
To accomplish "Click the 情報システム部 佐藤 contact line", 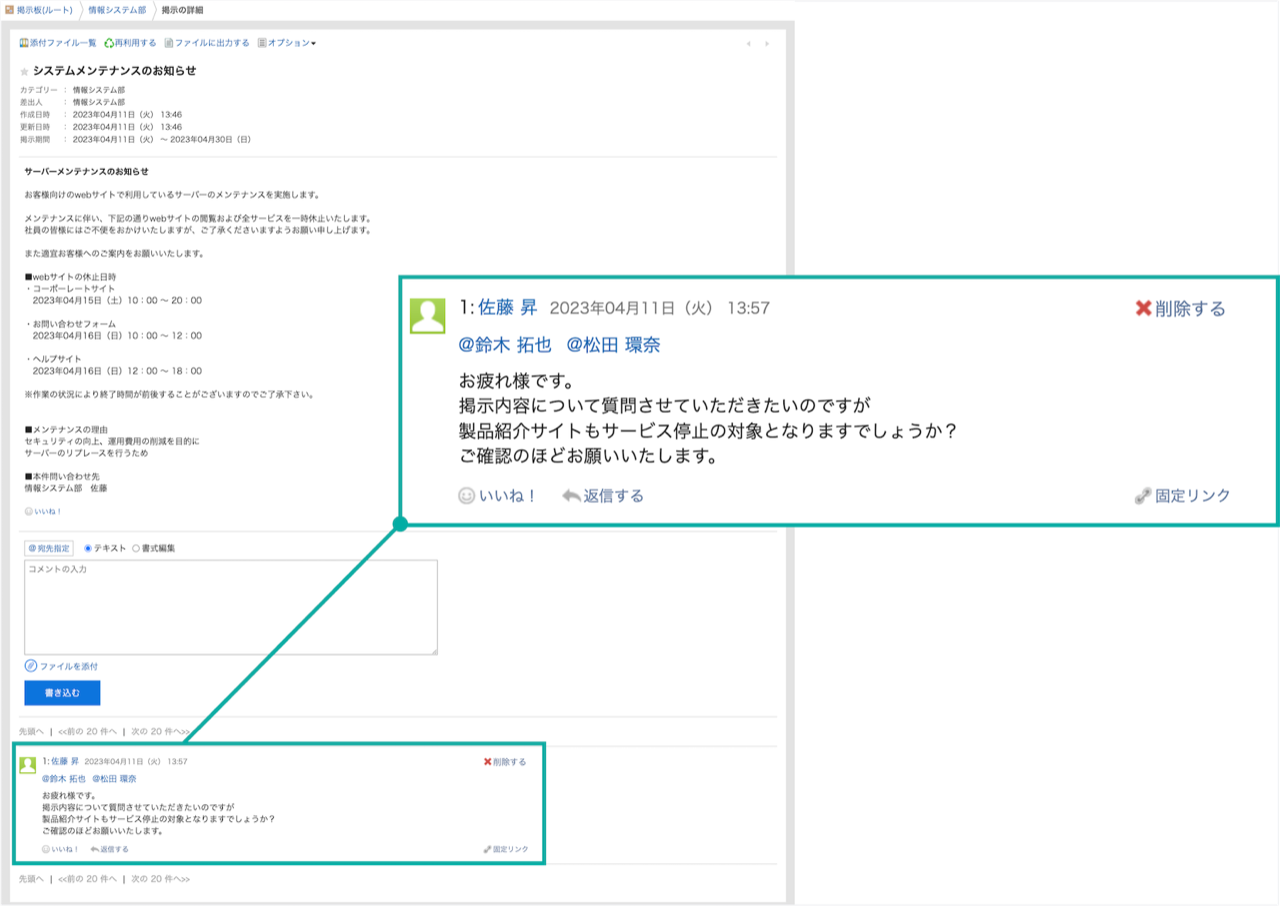I will coord(65,488).
